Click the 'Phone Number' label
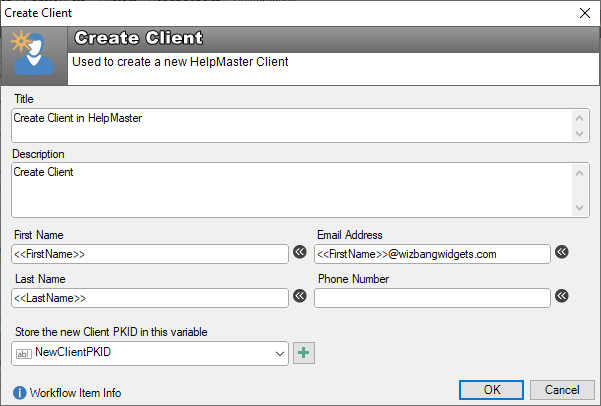601x406 pixels. coord(353,279)
